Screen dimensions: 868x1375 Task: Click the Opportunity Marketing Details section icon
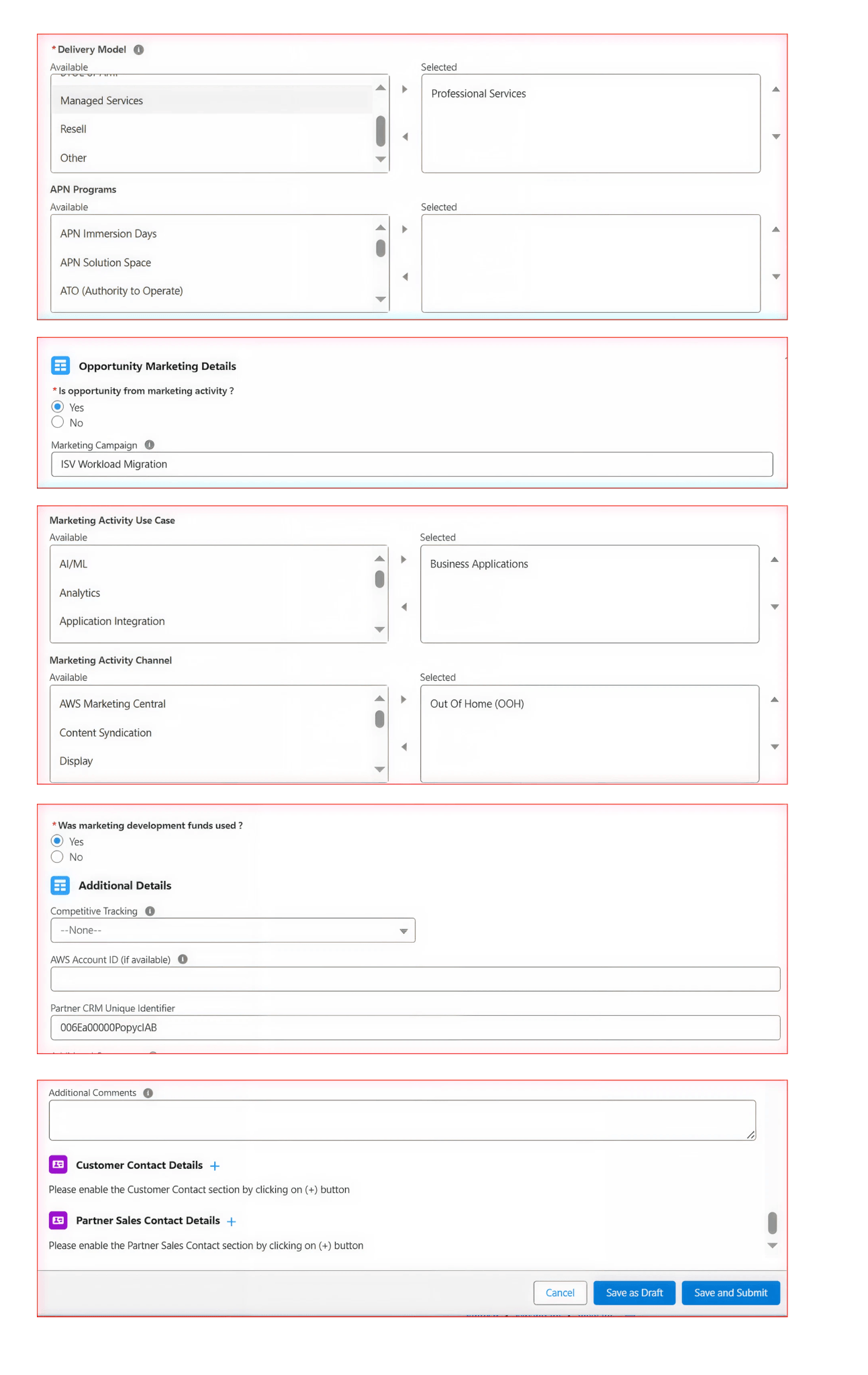(60, 365)
